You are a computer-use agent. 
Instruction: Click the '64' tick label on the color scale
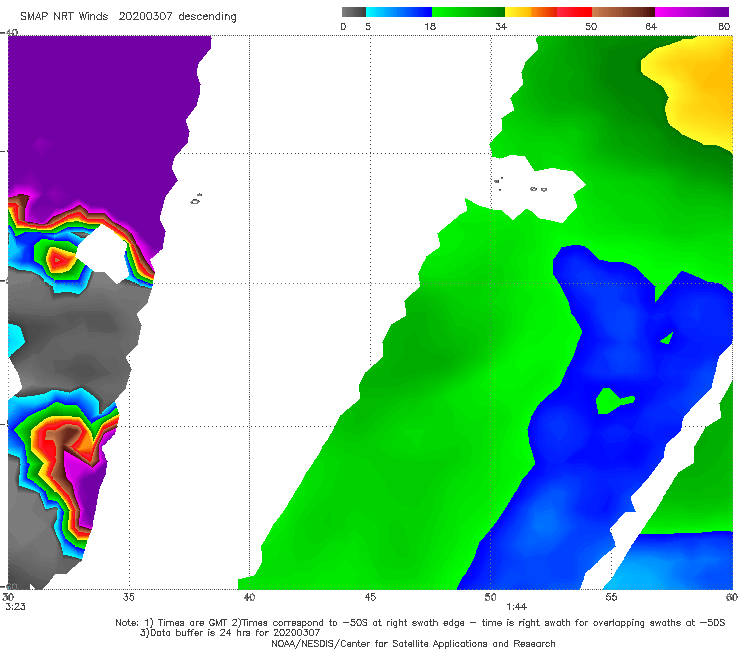[651, 27]
